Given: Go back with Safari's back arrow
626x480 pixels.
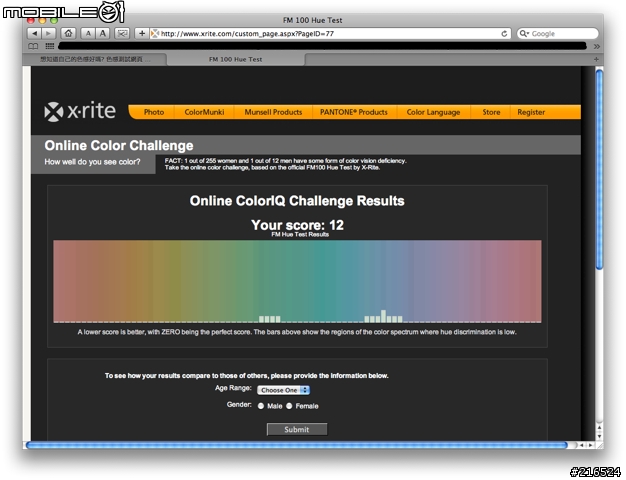Looking at the screenshot, I should [34, 34].
